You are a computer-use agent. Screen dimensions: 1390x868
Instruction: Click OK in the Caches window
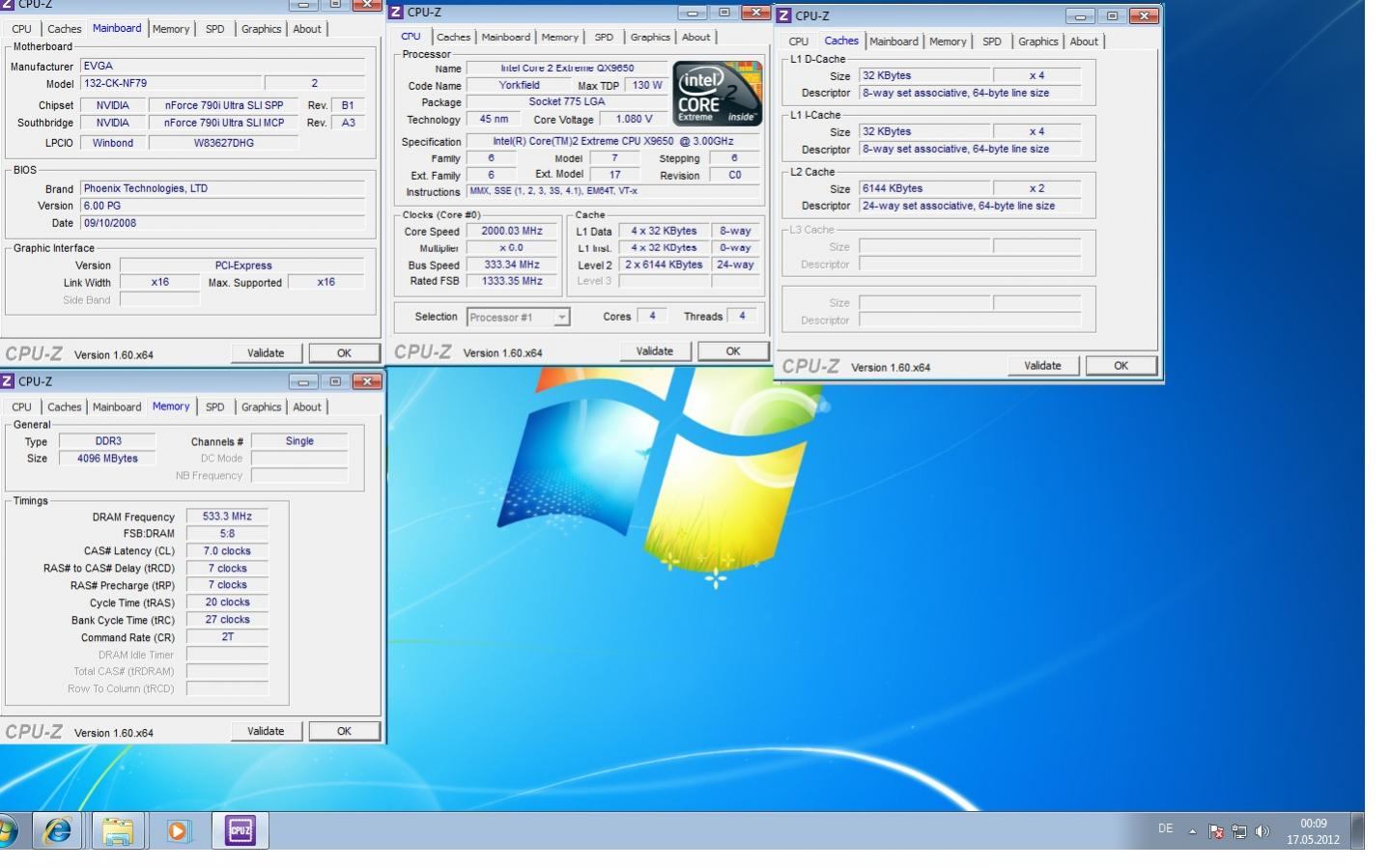click(1121, 366)
